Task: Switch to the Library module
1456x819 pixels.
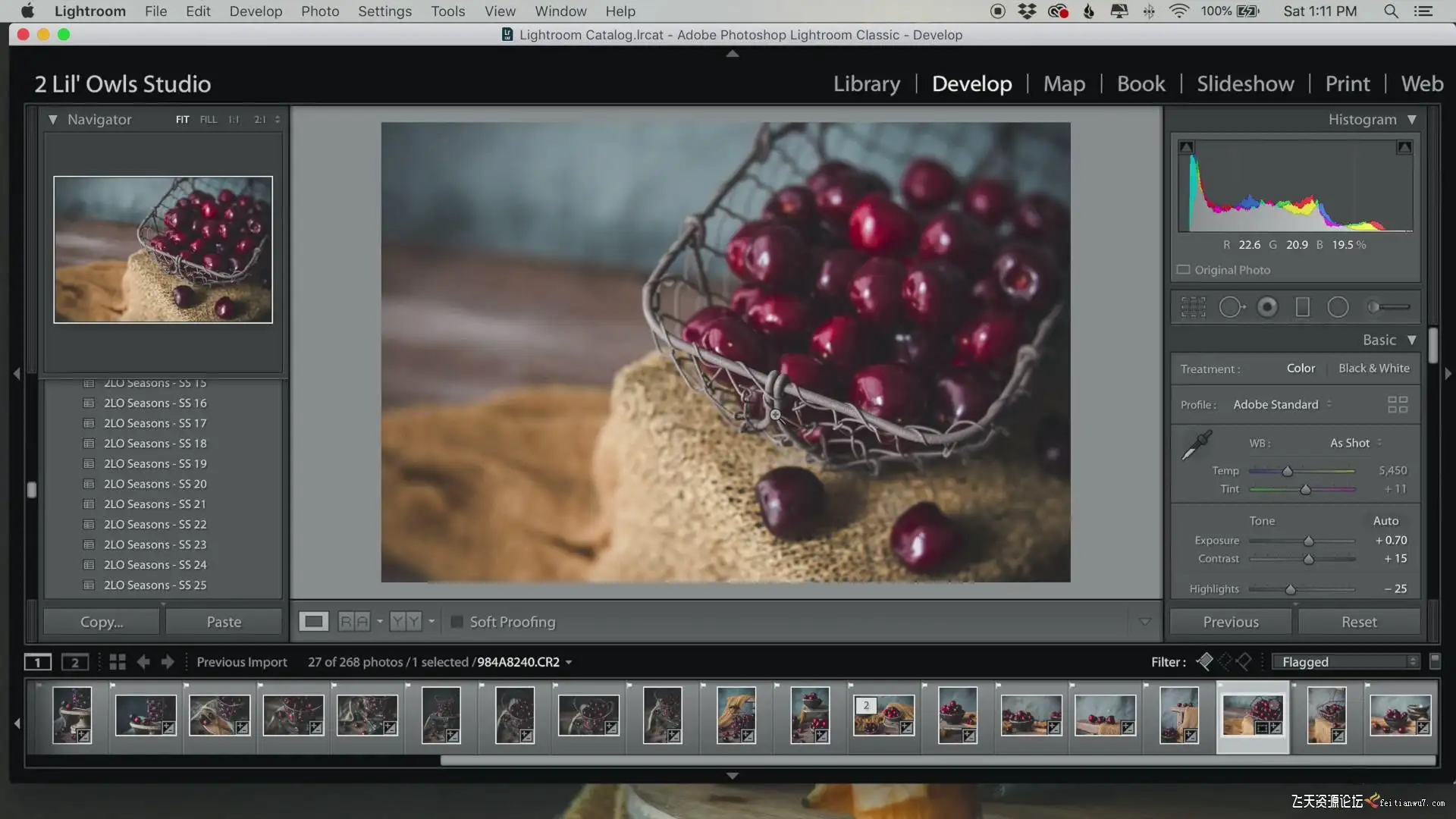Action: click(x=866, y=83)
